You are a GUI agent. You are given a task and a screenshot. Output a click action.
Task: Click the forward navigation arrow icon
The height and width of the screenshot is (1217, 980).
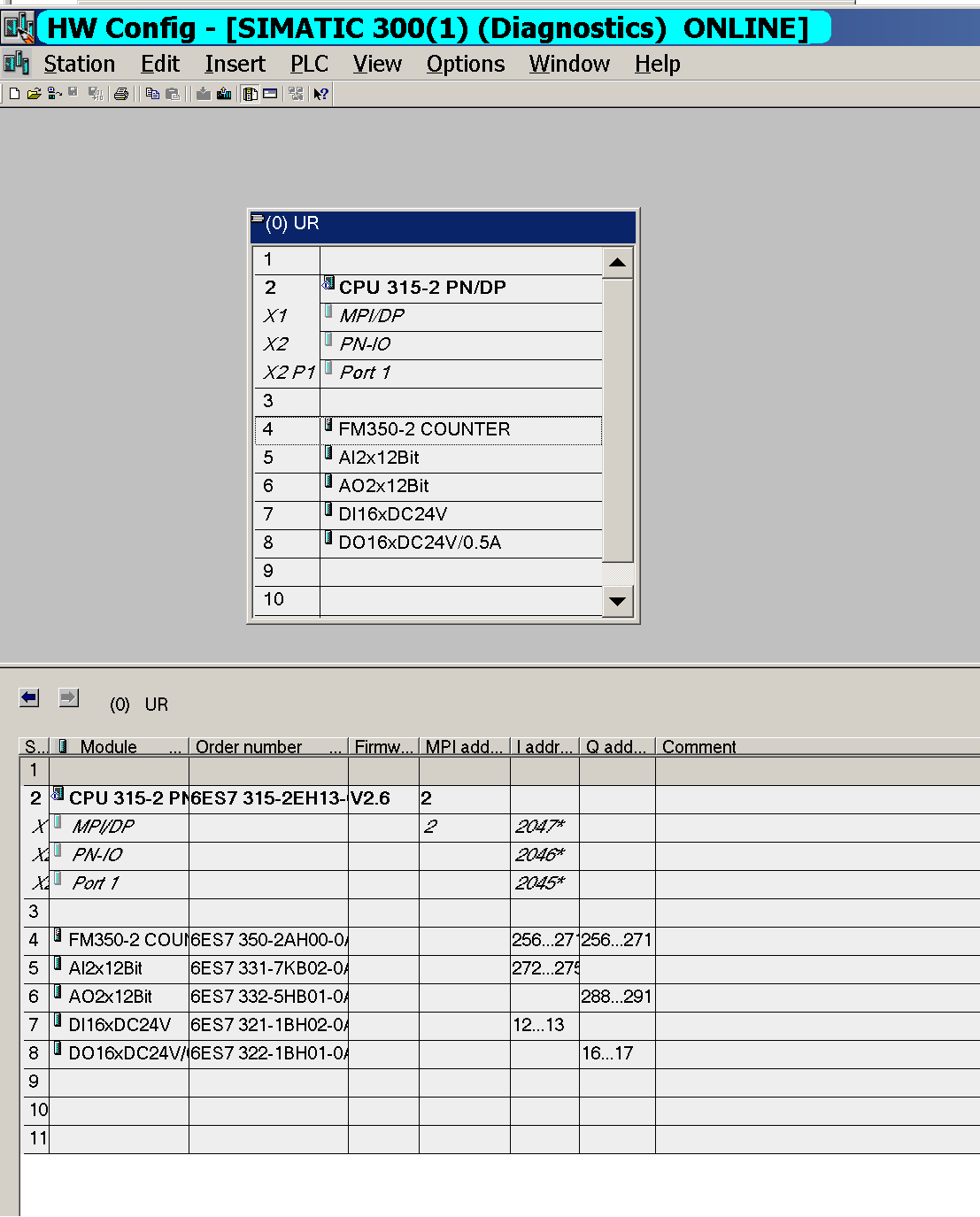[69, 698]
